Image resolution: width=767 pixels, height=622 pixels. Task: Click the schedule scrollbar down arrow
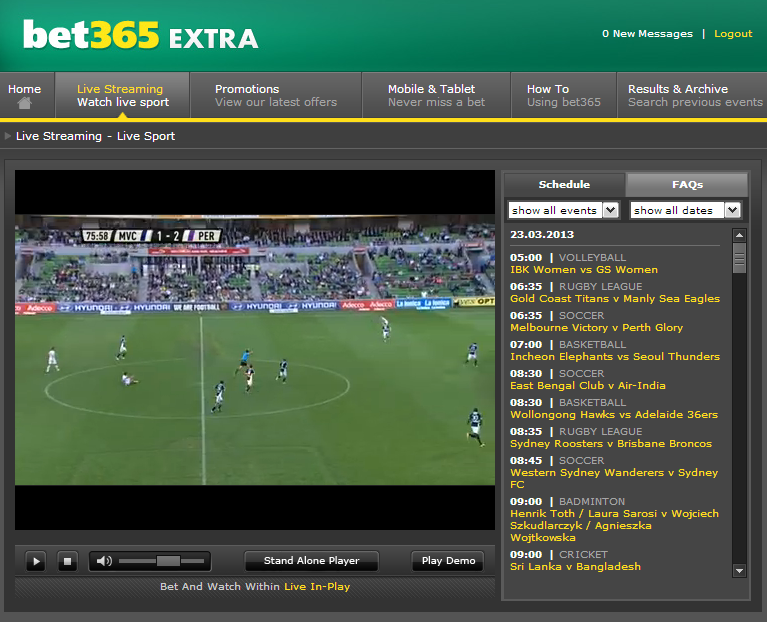click(x=739, y=571)
